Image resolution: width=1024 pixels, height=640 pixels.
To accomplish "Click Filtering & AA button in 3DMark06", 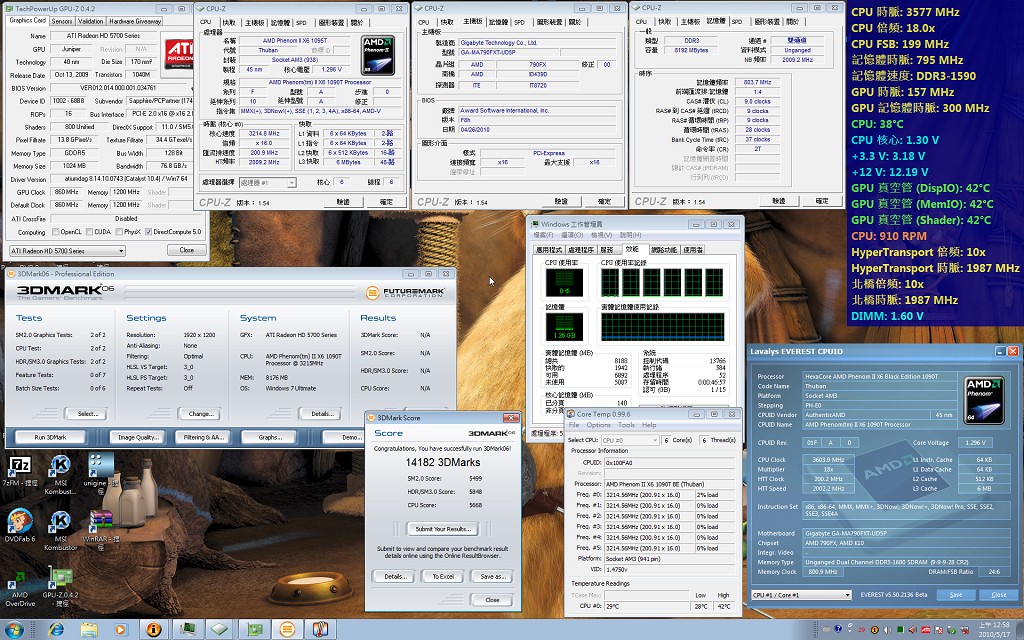I will coord(203,438).
